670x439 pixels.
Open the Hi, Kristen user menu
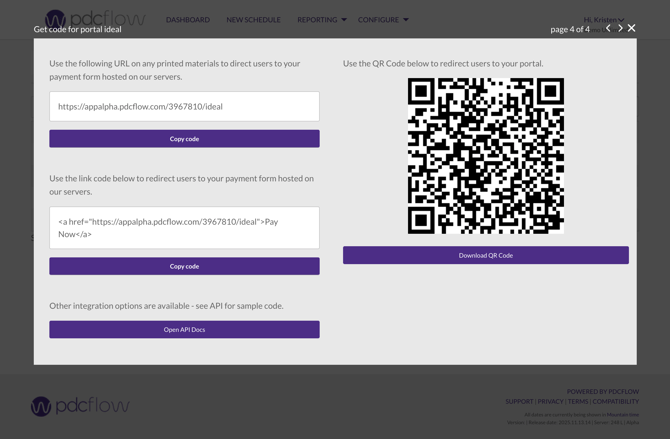tap(604, 20)
